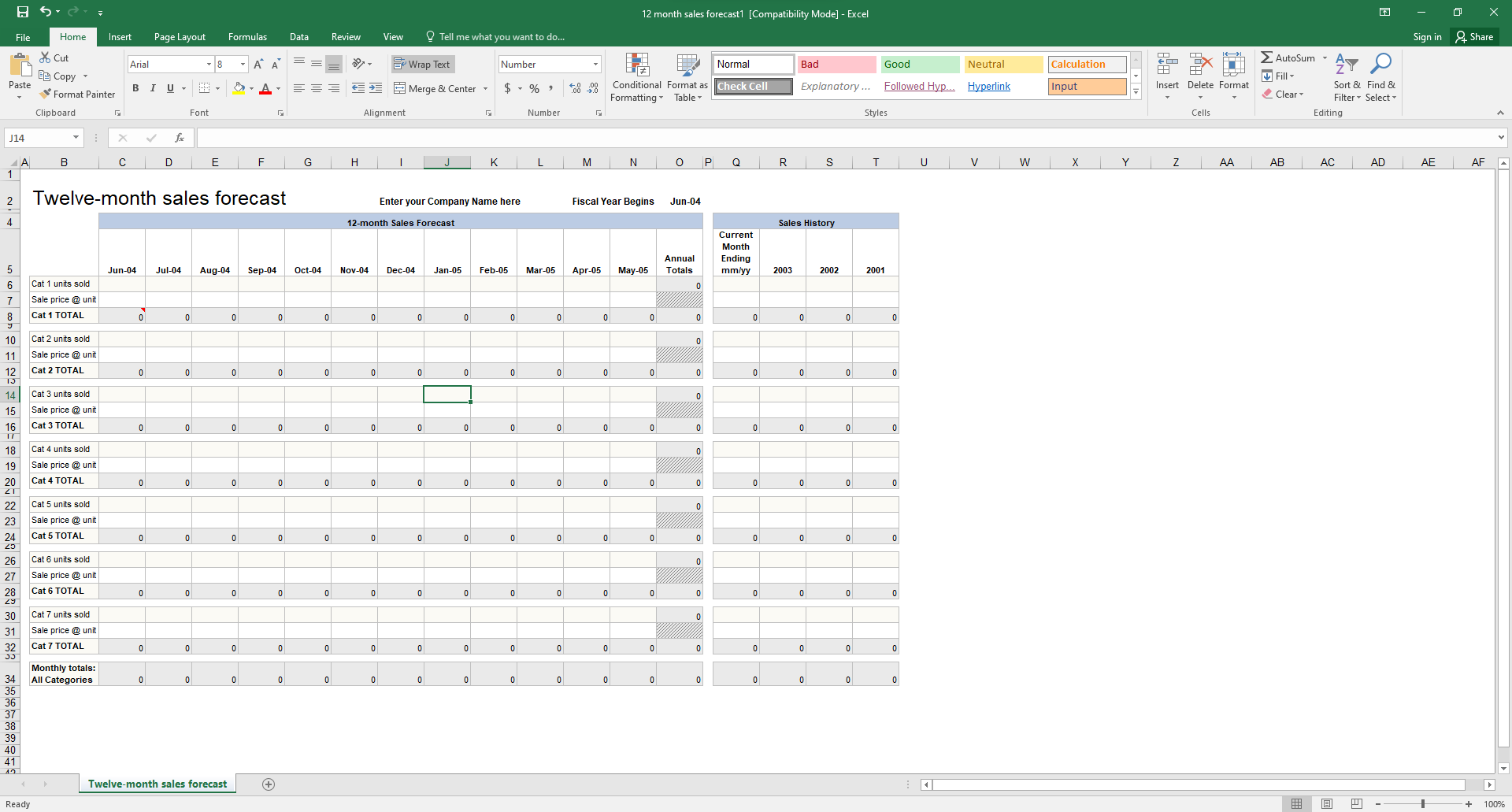This screenshot has height=812, width=1512.
Task: Click the AutoSum sigma icon
Action: [1266, 57]
